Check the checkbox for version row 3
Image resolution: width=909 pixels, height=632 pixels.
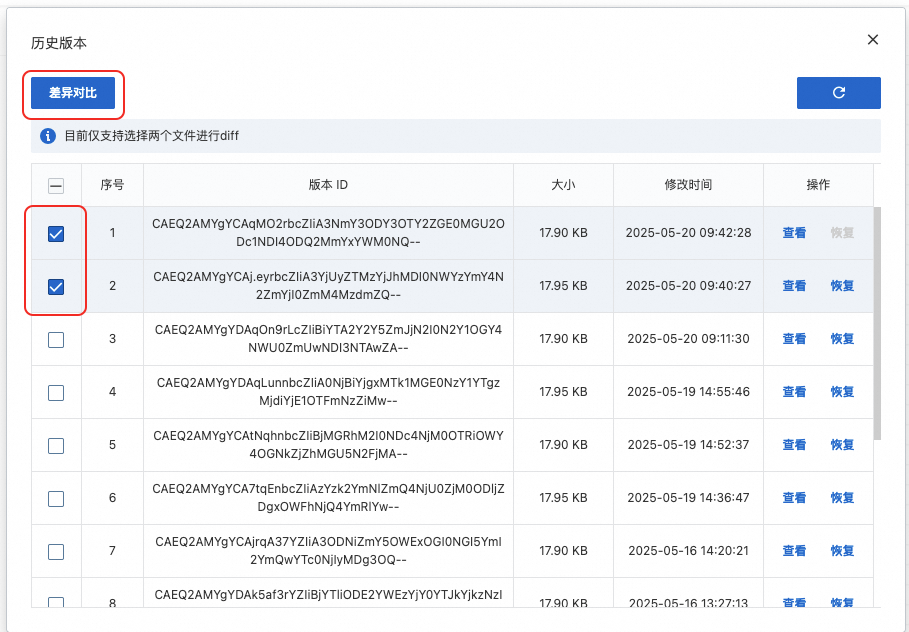tap(56, 340)
